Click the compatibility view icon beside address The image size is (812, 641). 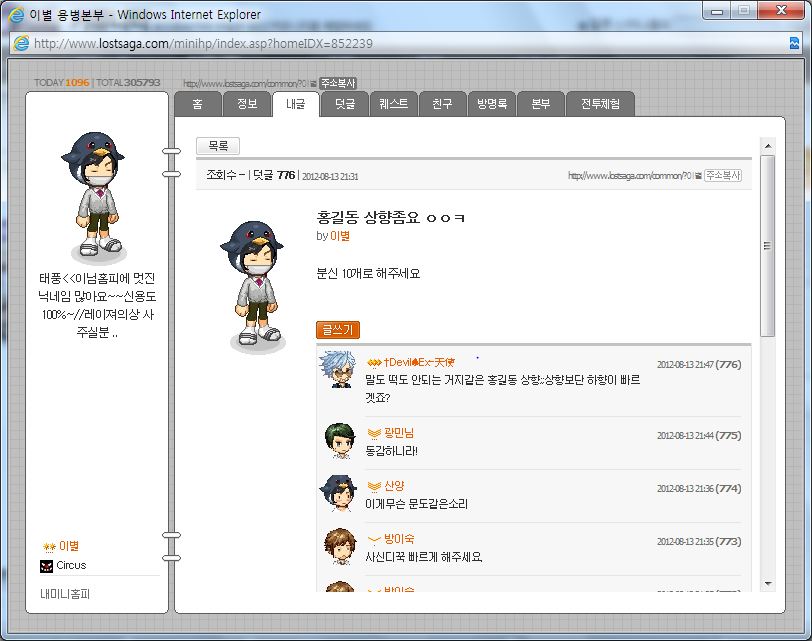[x=794, y=43]
